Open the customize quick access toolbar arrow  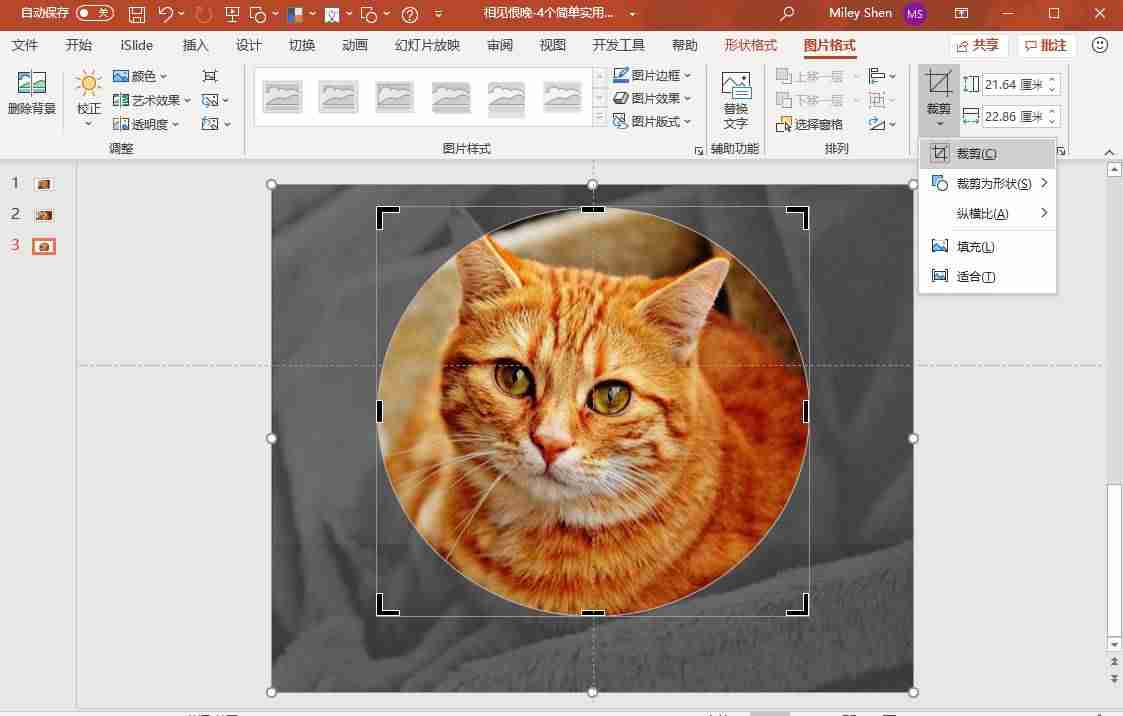coord(438,14)
